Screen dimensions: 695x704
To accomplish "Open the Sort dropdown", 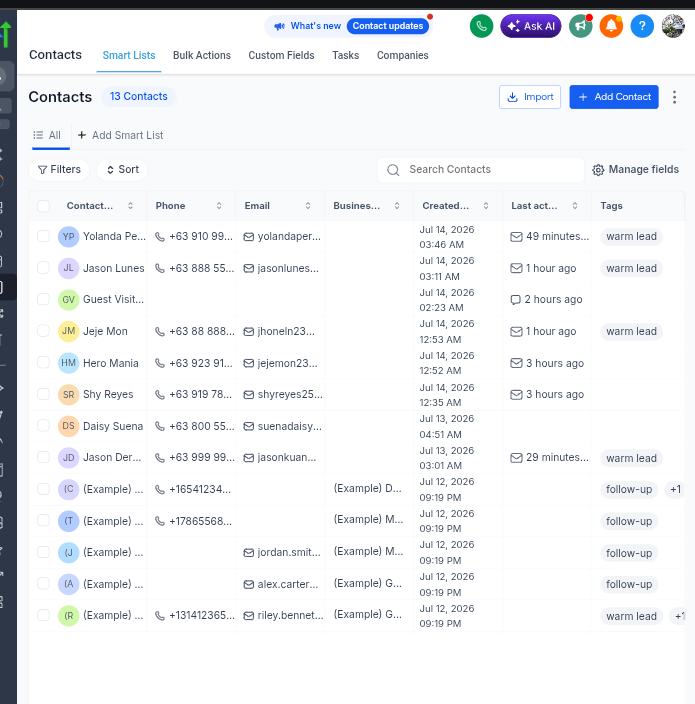I will [x=122, y=170].
